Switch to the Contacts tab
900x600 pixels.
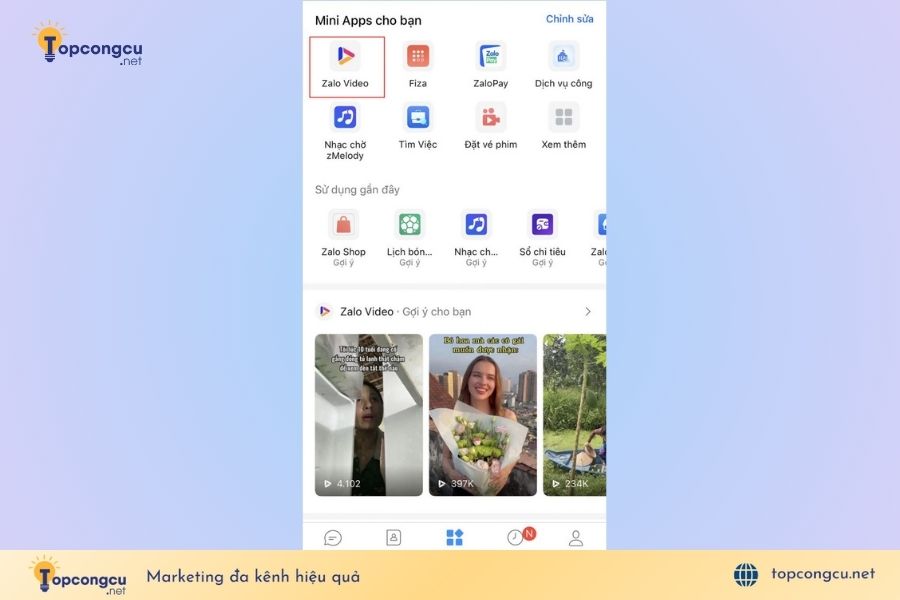pos(394,537)
